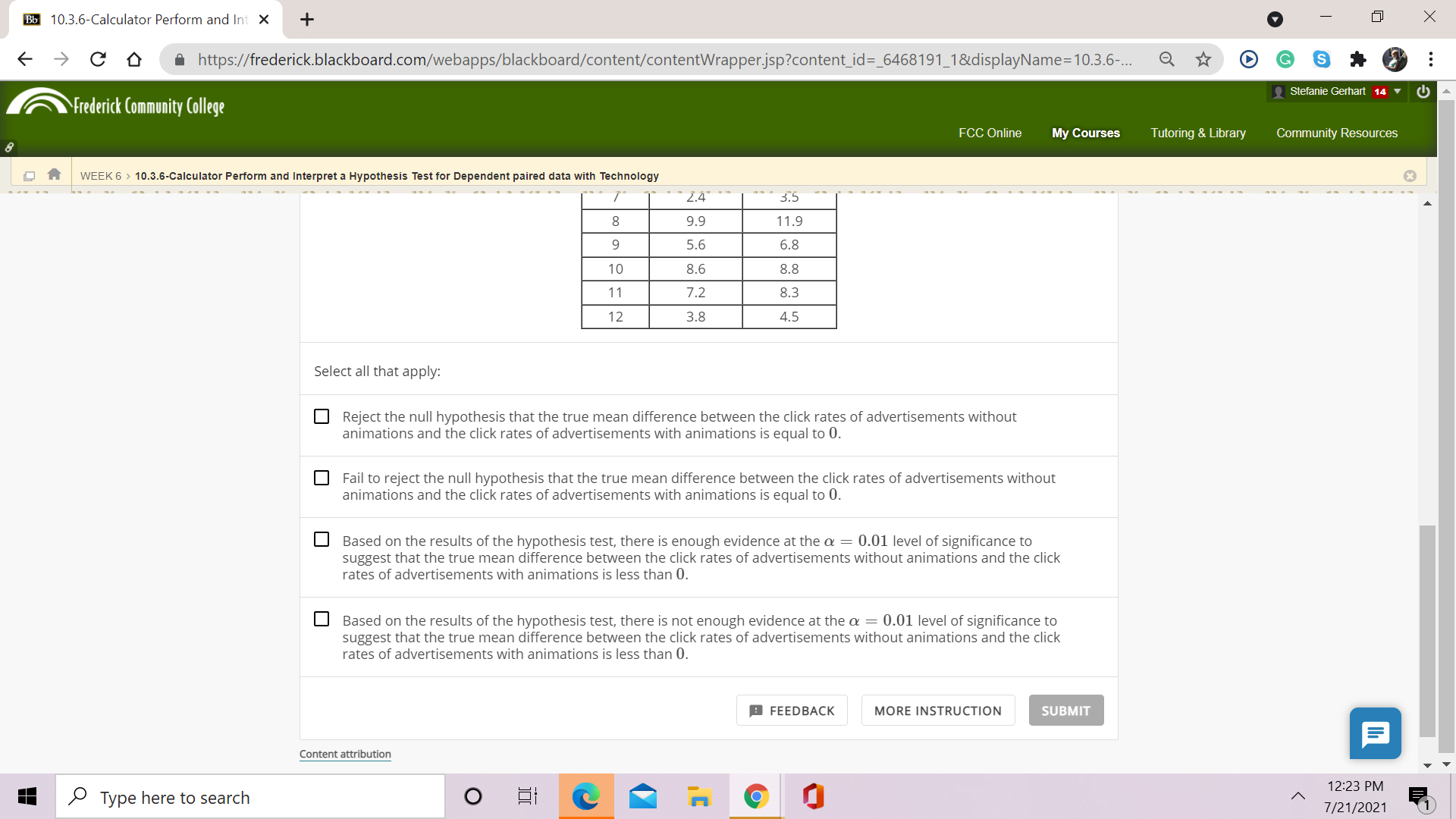1456x819 pixels.
Task: Check the 'there is enough evidence' option
Action: (322, 540)
